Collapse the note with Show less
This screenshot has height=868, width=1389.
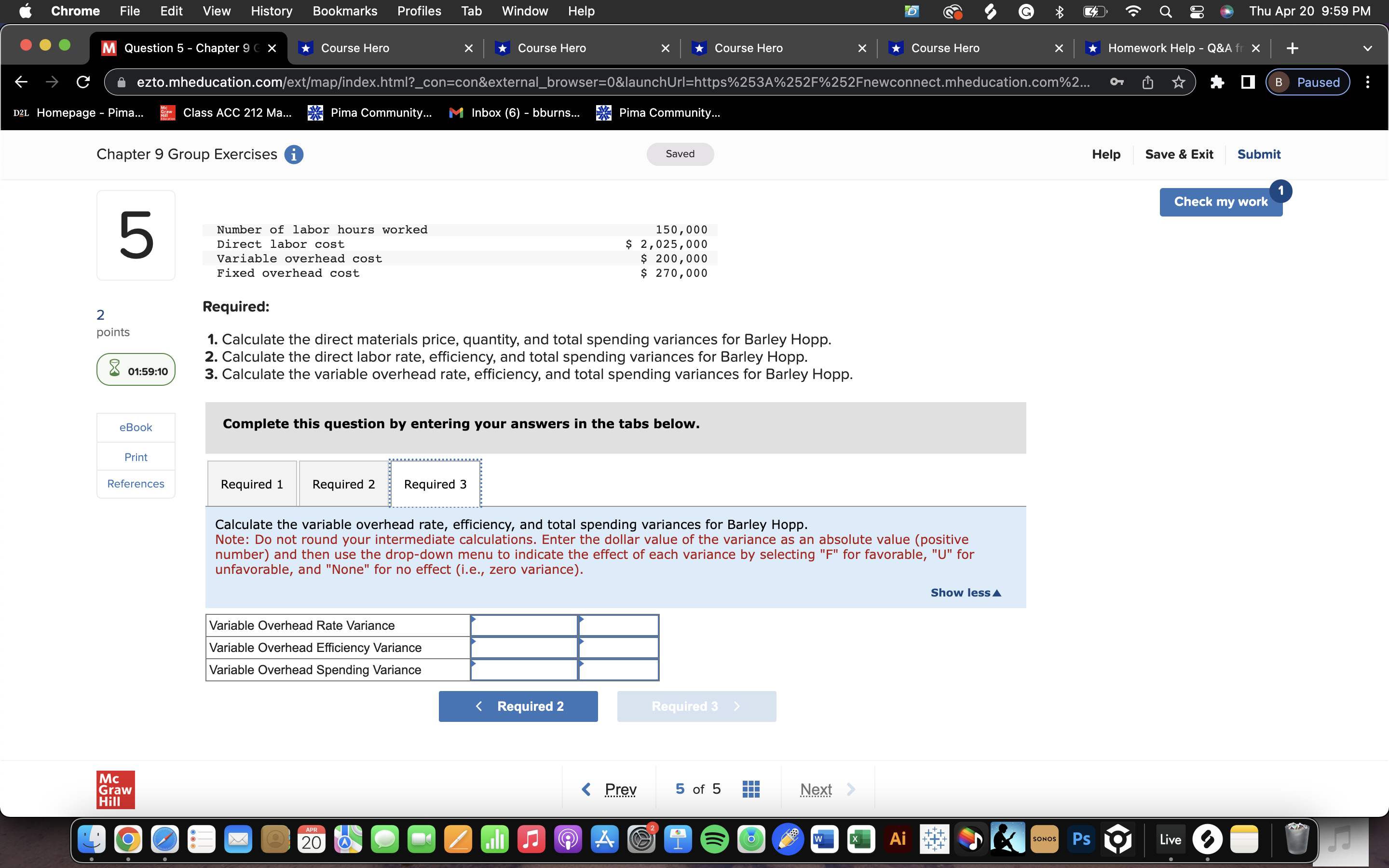966,593
